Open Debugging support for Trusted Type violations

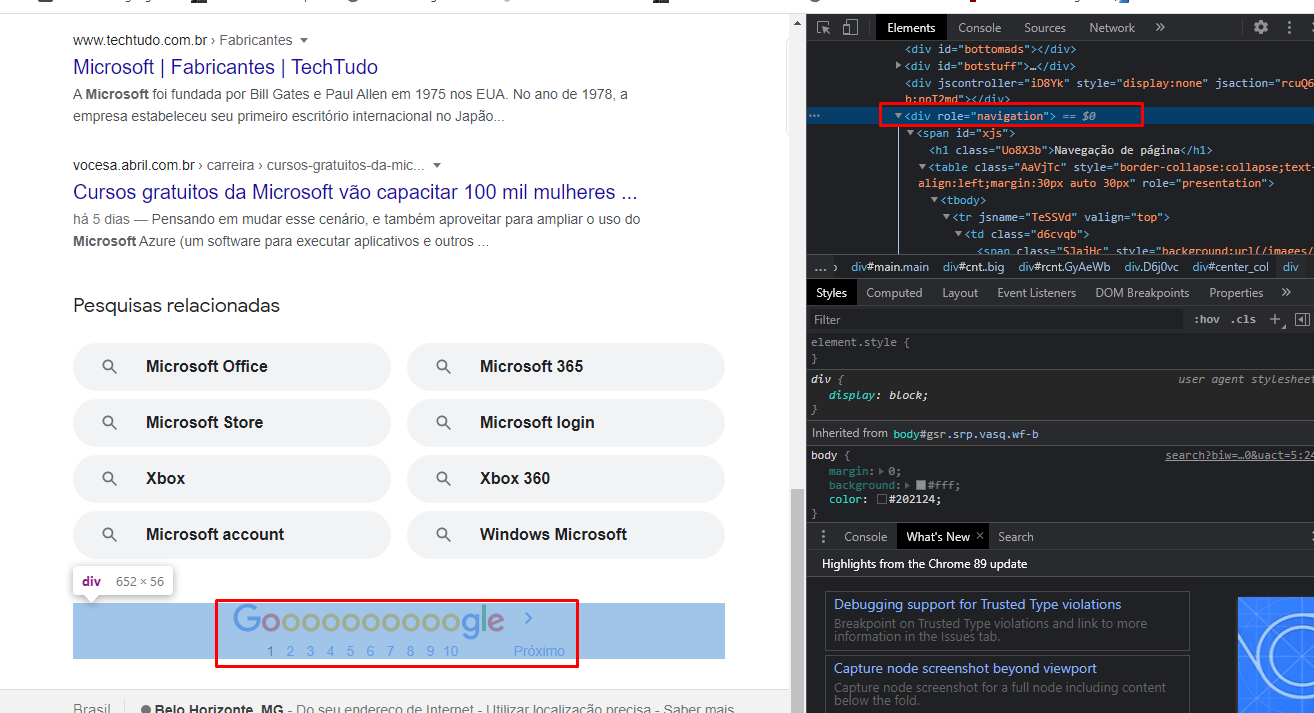pos(977,604)
